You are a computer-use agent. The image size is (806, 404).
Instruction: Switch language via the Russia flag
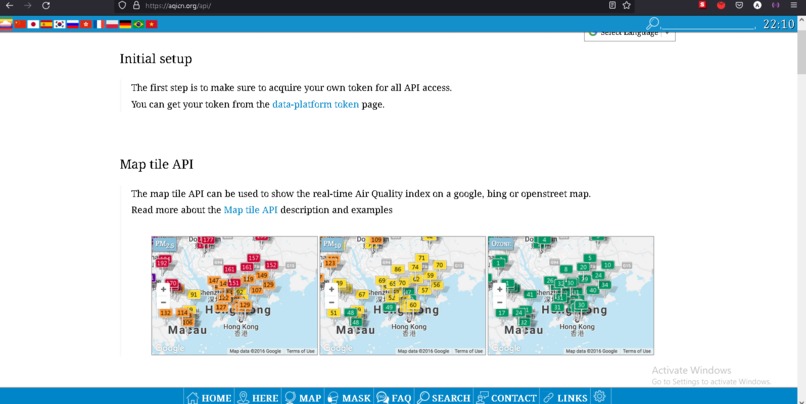coord(72,24)
